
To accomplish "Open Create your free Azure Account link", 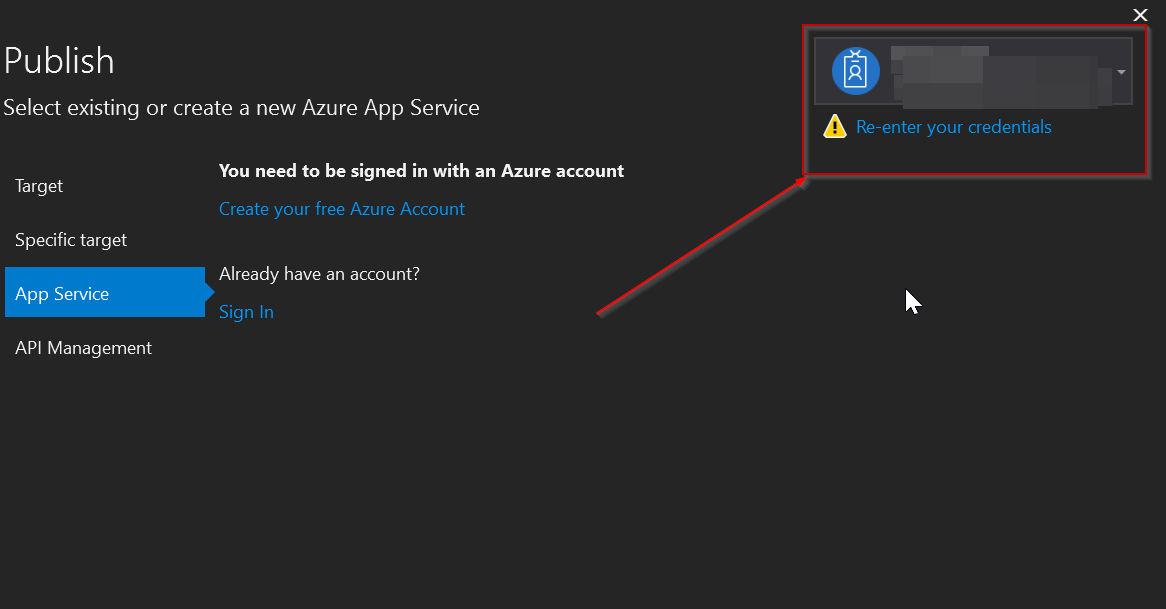I will [x=341, y=209].
